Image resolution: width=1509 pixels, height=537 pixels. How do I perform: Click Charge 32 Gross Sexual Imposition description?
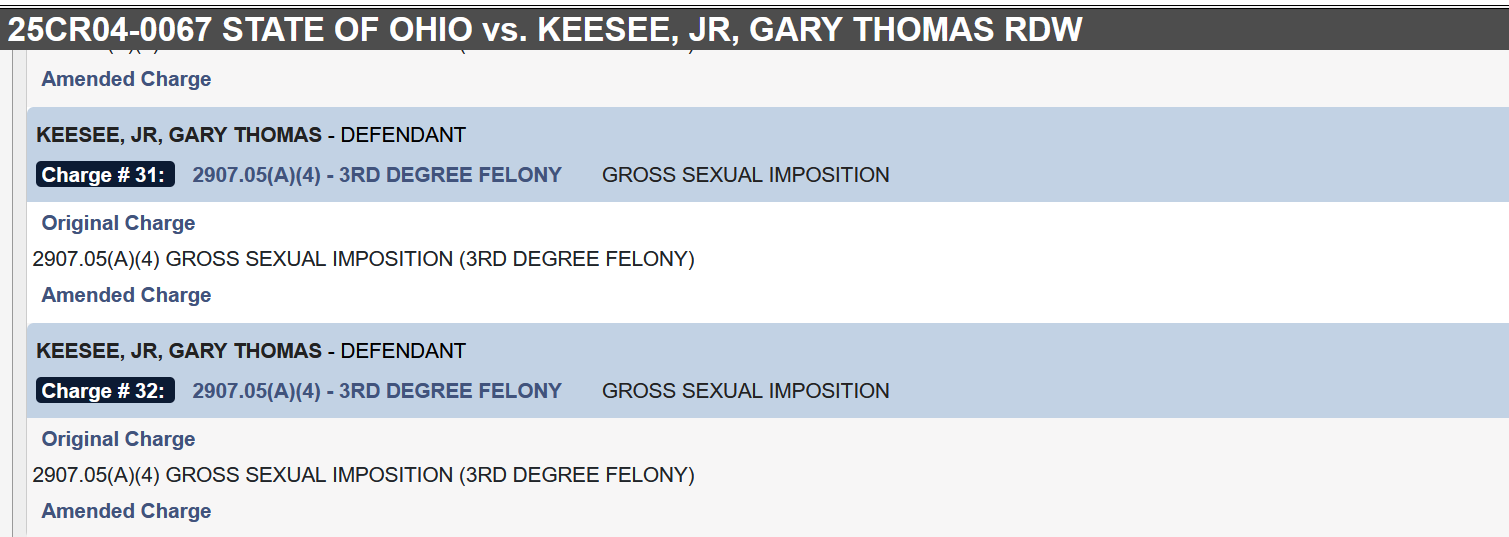(745, 391)
